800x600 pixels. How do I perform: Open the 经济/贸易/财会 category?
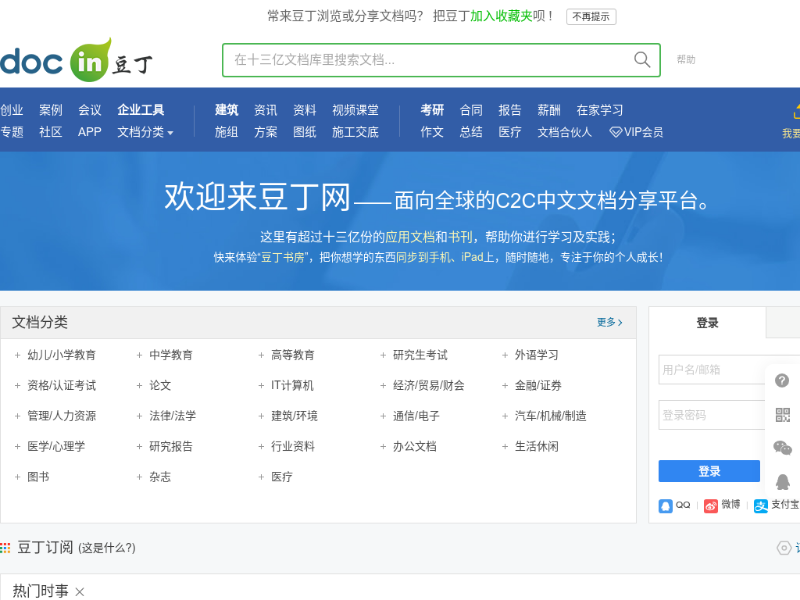[429, 386]
